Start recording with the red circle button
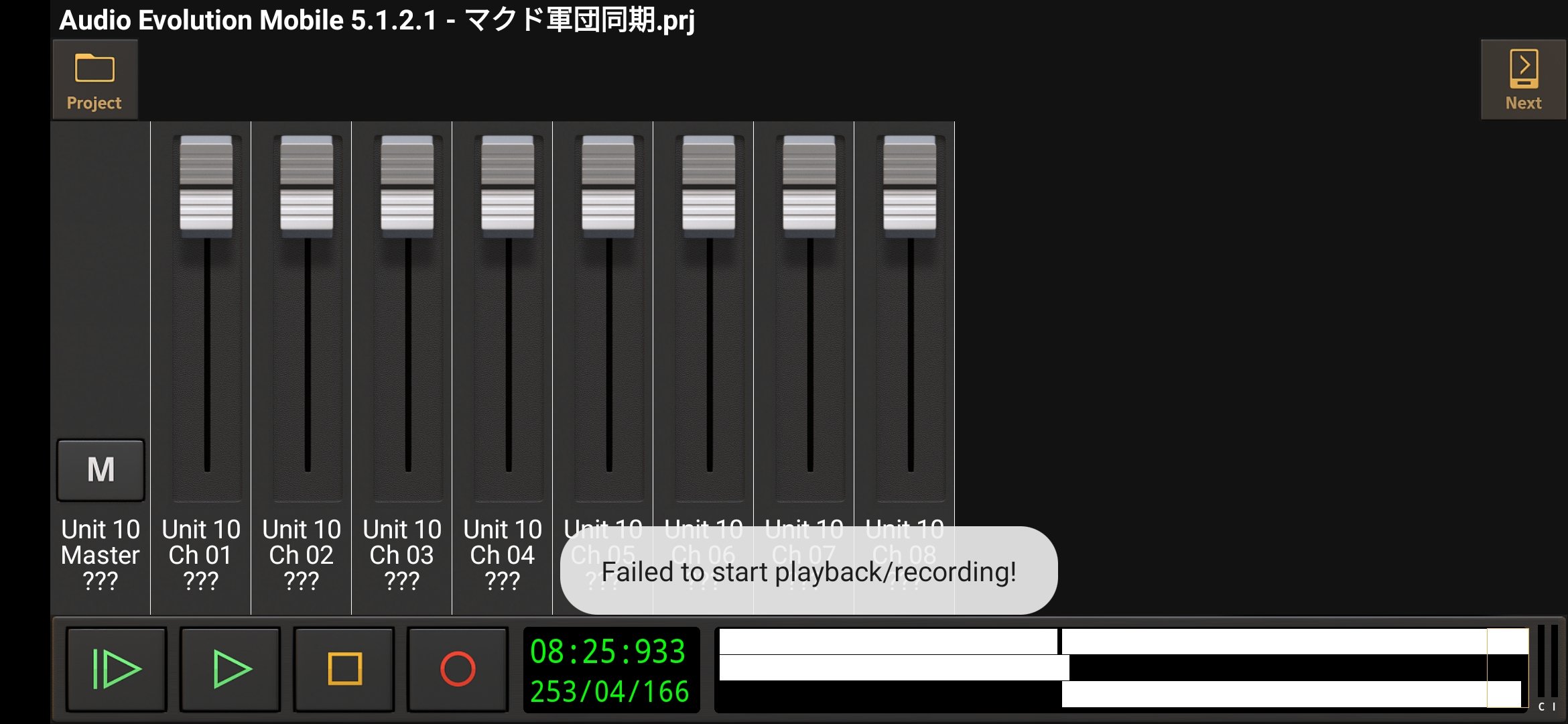 pyautogui.click(x=458, y=669)
